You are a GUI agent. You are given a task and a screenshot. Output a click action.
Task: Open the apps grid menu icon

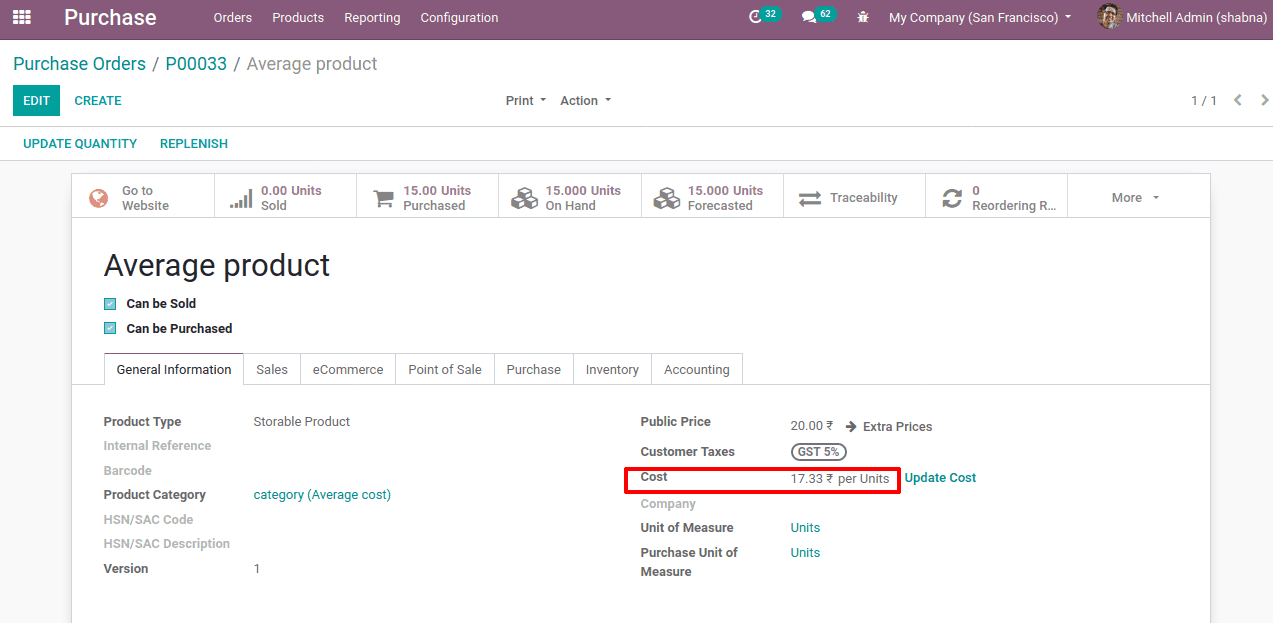[21, 17]
